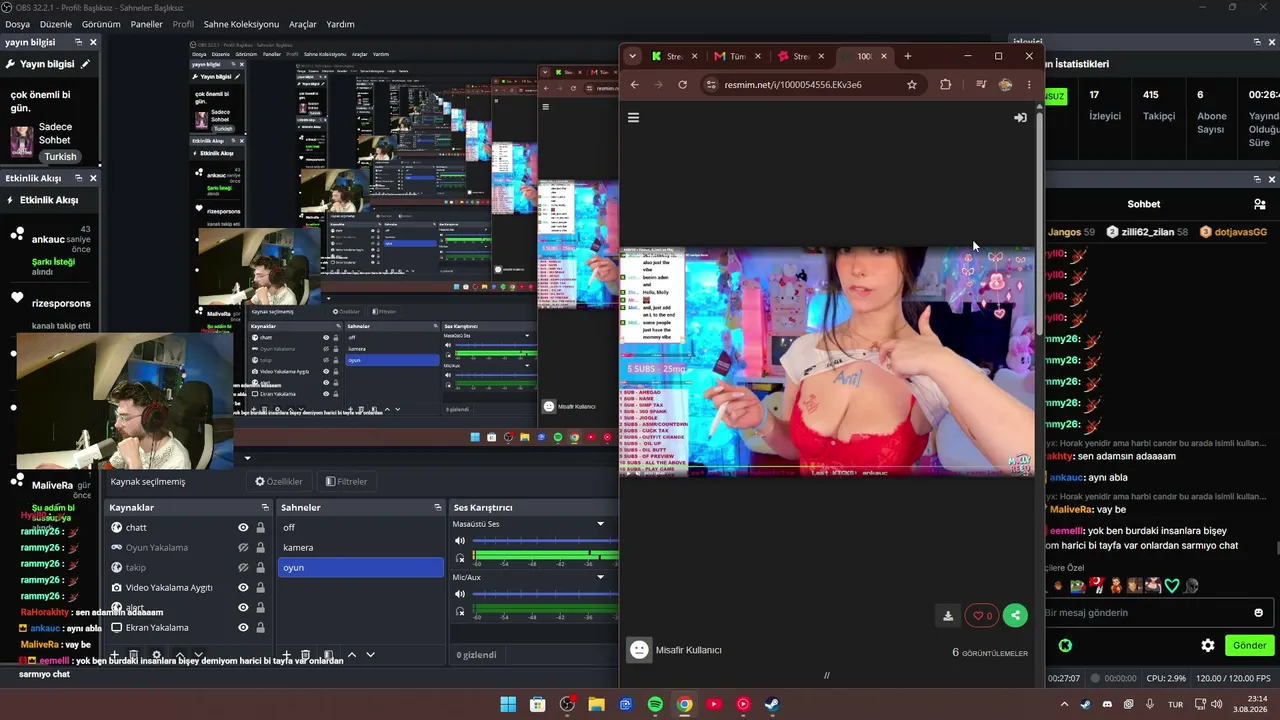Show the hidden takip source

click(243, 568)
